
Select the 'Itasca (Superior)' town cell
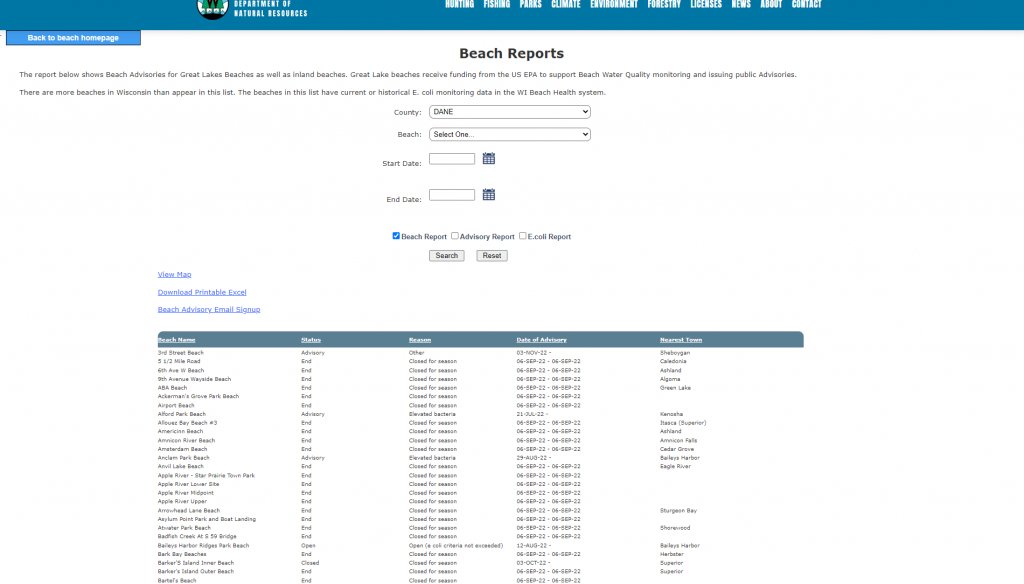682,423
